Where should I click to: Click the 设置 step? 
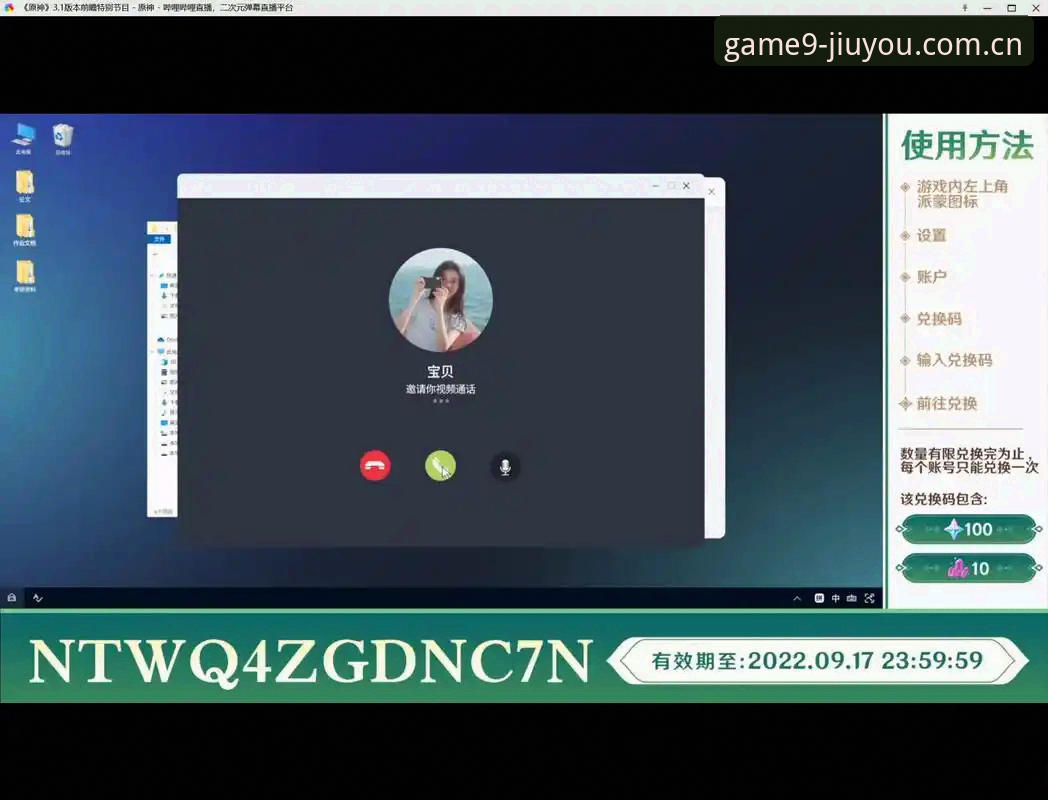(x=931, y=235)
